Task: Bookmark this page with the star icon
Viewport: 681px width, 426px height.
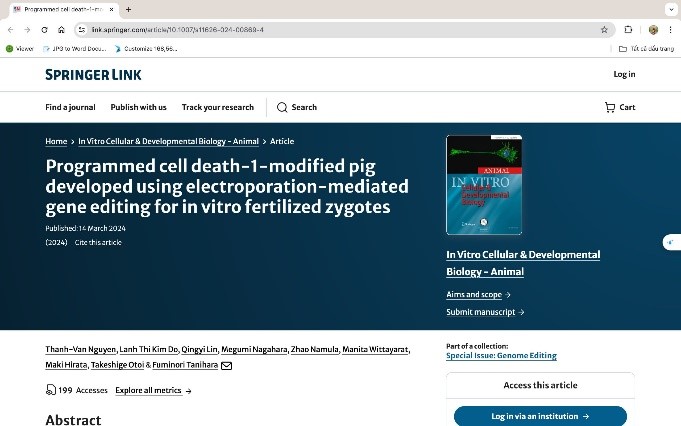Action: [604, 30]
